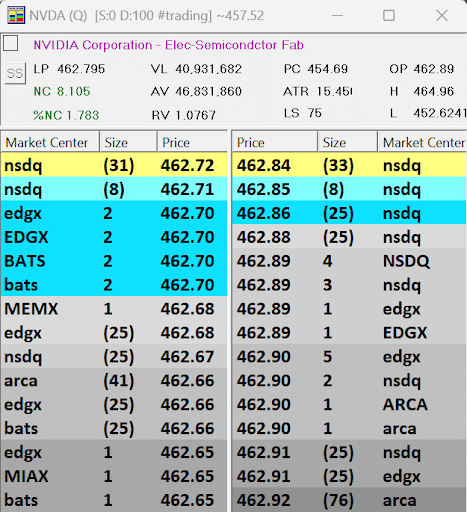Click ask-side Size column header
This screenshot has height=512, width=467.
(348, 142)
